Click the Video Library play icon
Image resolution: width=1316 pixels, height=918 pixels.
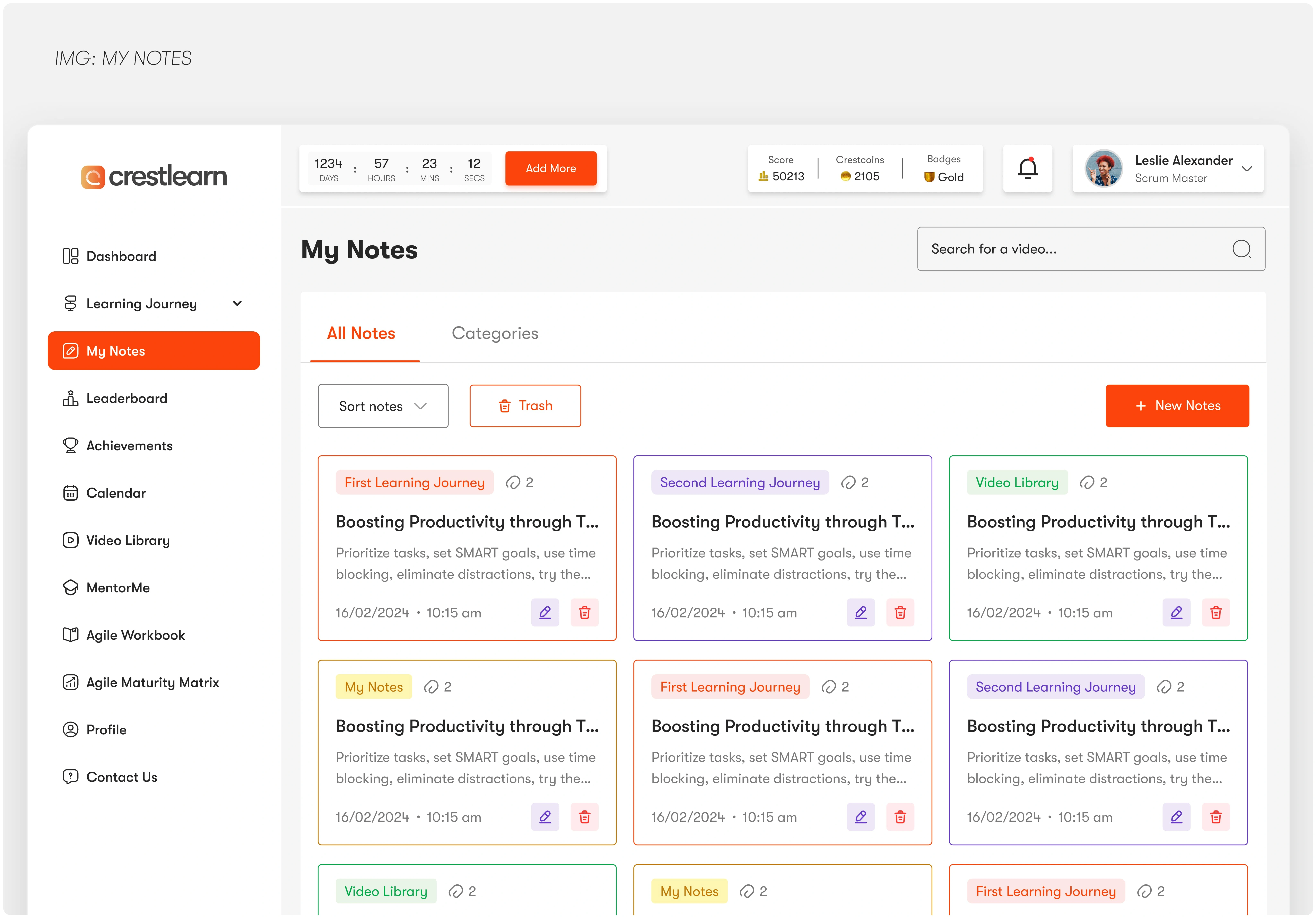(70, 540)
